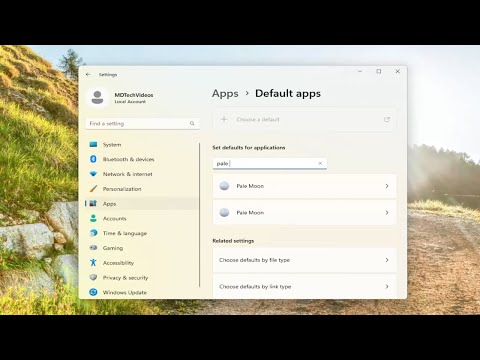
Task: Click the Apps breadcrumb link
Action: pos(225,94)
